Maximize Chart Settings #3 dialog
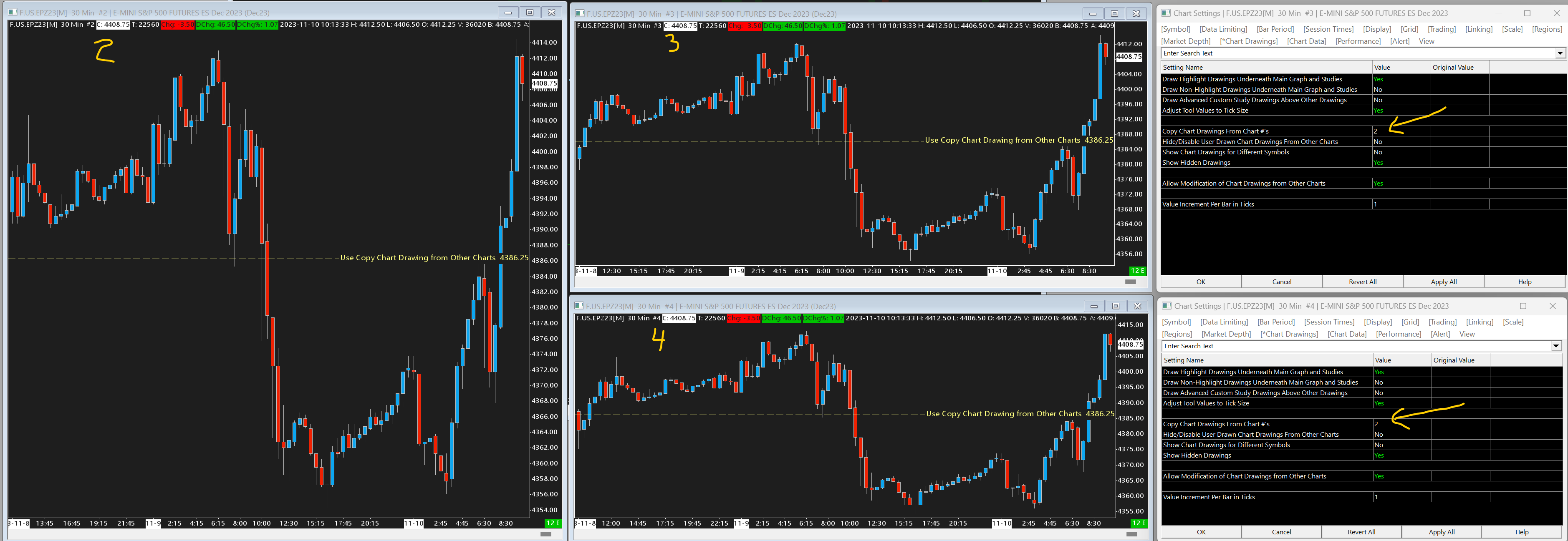 point(1527,13)
